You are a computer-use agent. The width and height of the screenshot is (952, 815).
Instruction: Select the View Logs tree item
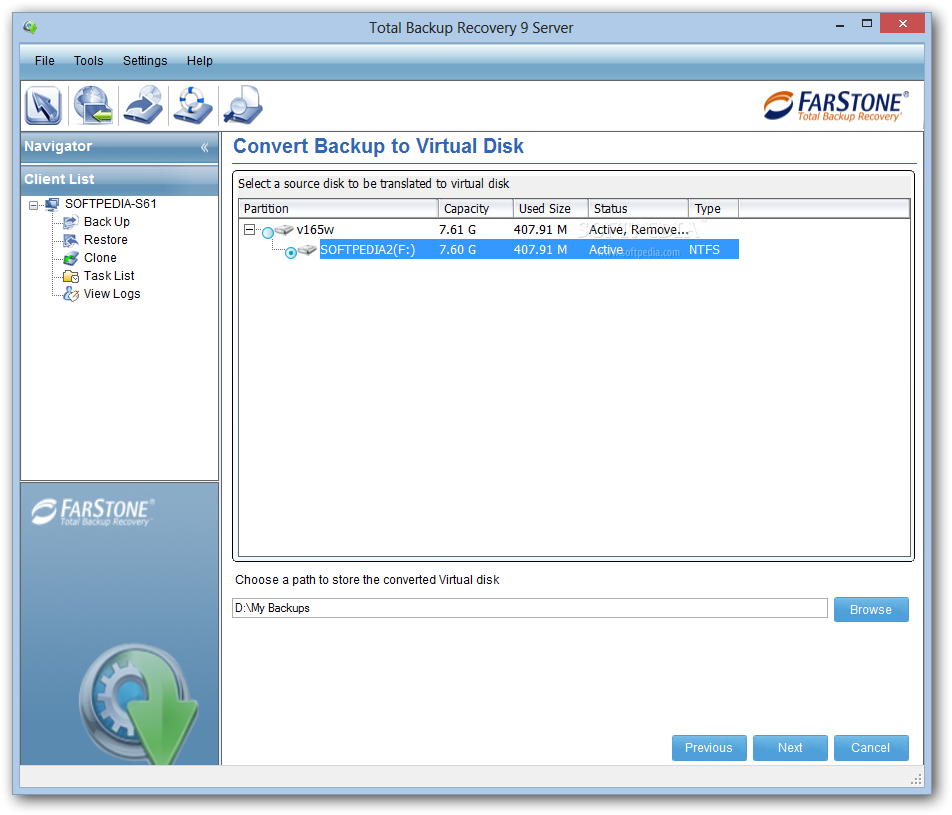(x=112, y=294)
